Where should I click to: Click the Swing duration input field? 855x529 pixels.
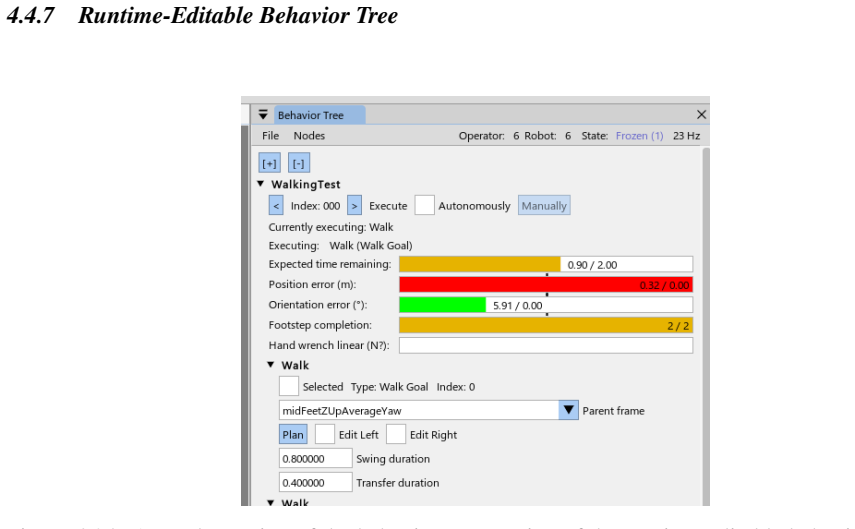[316, 459]
